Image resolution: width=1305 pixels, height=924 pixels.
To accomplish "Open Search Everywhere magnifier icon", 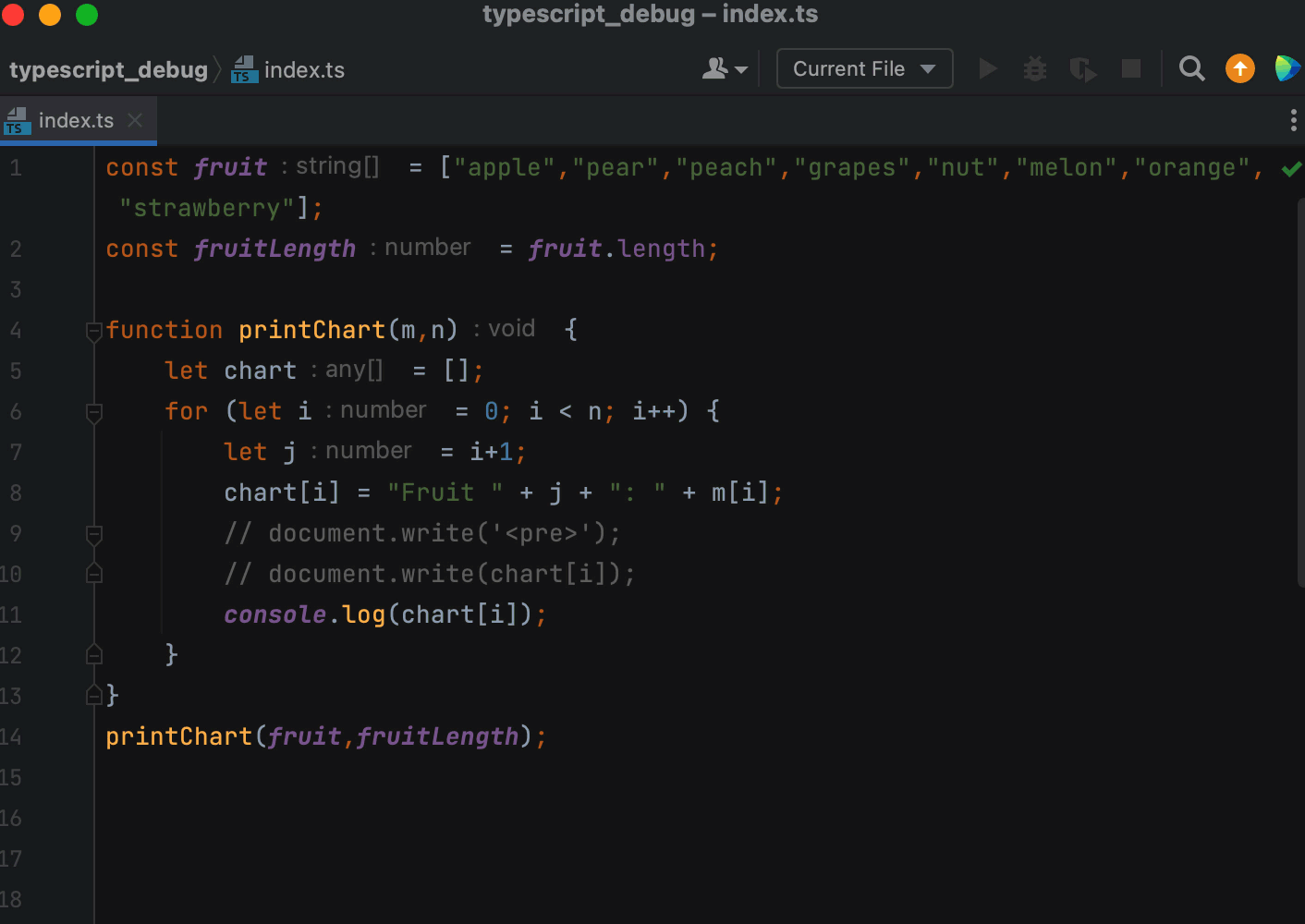I will click(x=1192, y=69).
